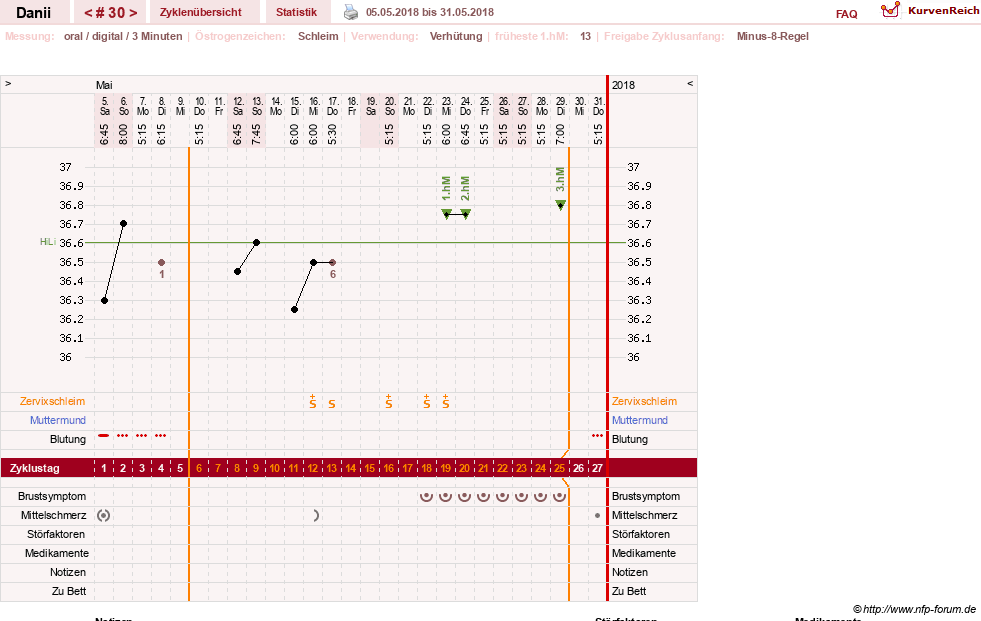Click the 19. Sa date column header
981x621 pixels.
(371, 106)
